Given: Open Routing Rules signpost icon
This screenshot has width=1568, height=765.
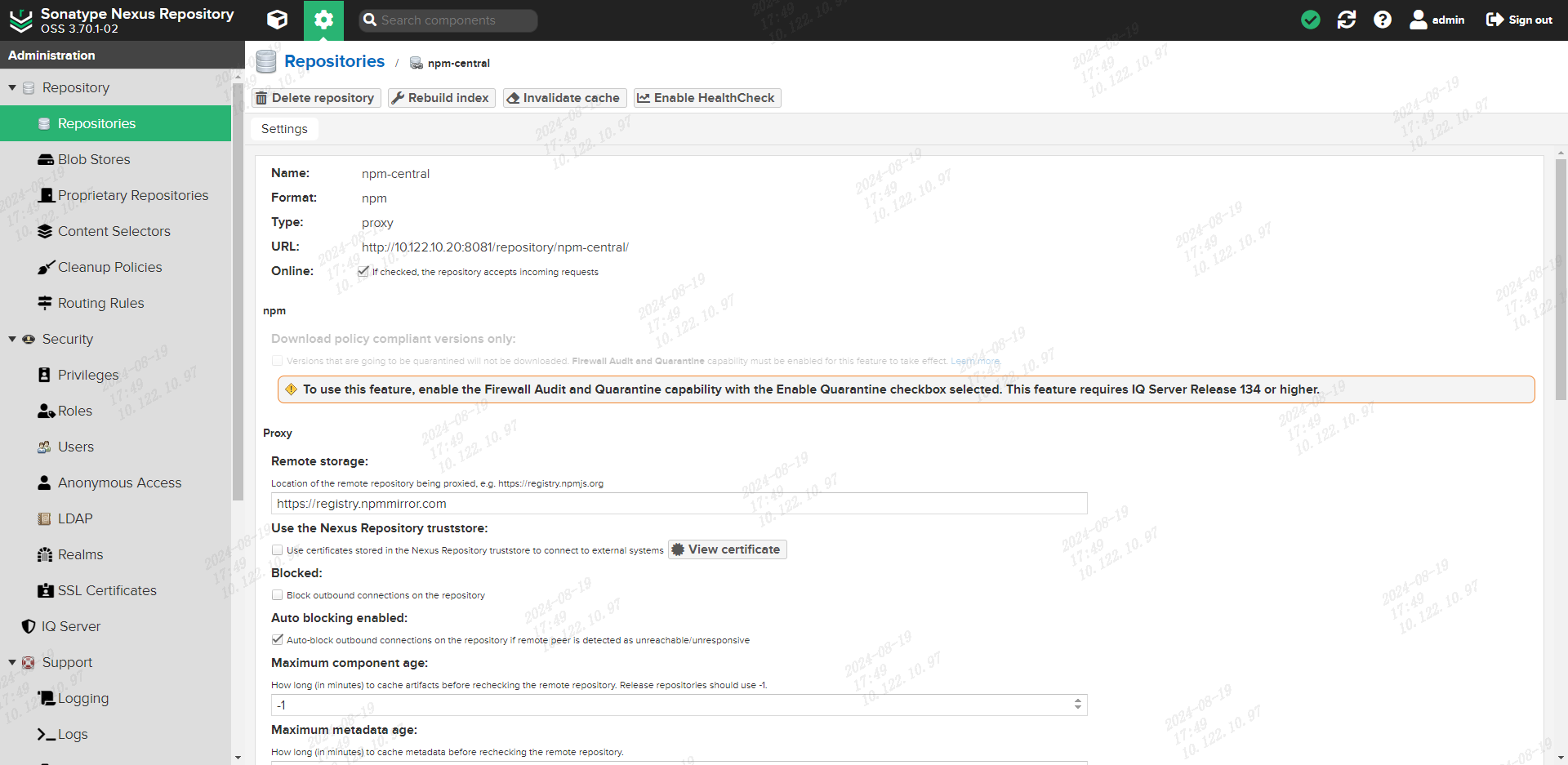Looking at the screenshot, I should (45, 303).
